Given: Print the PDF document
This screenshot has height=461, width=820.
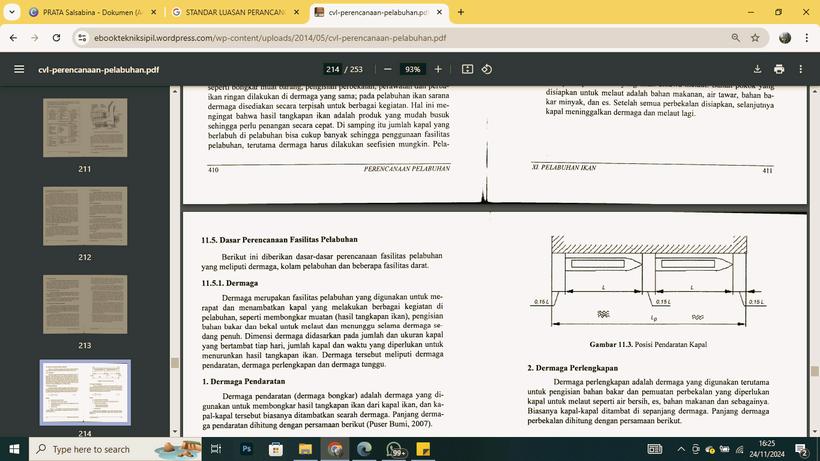Looking at the screenshot, I should pos(779,69).
